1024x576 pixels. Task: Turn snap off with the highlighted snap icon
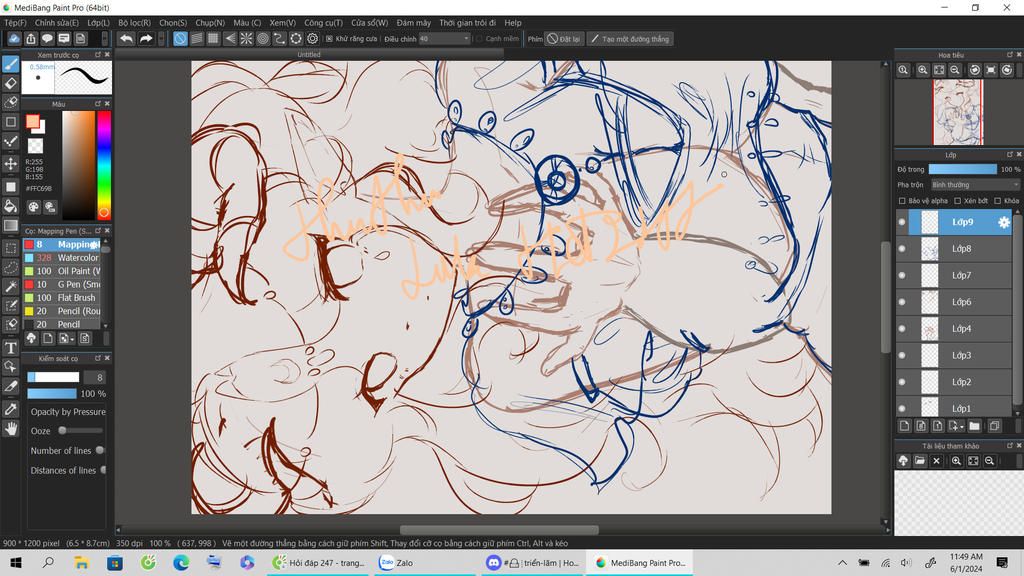pos(180,39)
